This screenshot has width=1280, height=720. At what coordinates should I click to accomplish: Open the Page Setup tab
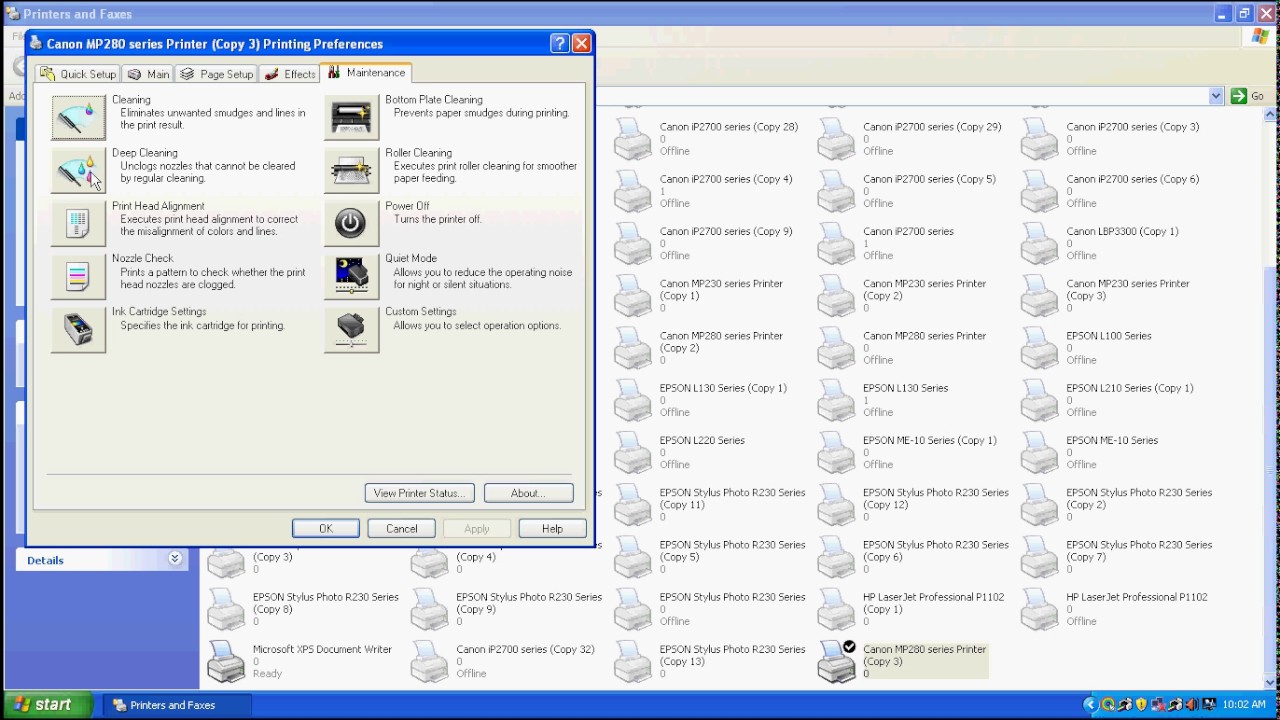pyautogui.click(x=216, y=74)
